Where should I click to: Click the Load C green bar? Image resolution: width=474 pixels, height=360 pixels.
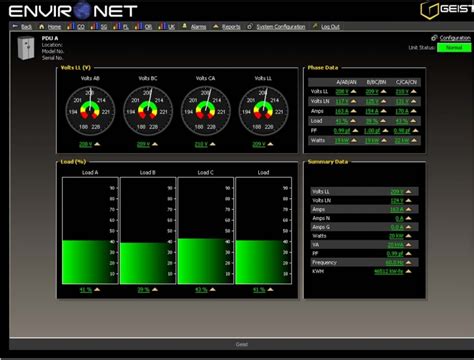pos(205,261)
